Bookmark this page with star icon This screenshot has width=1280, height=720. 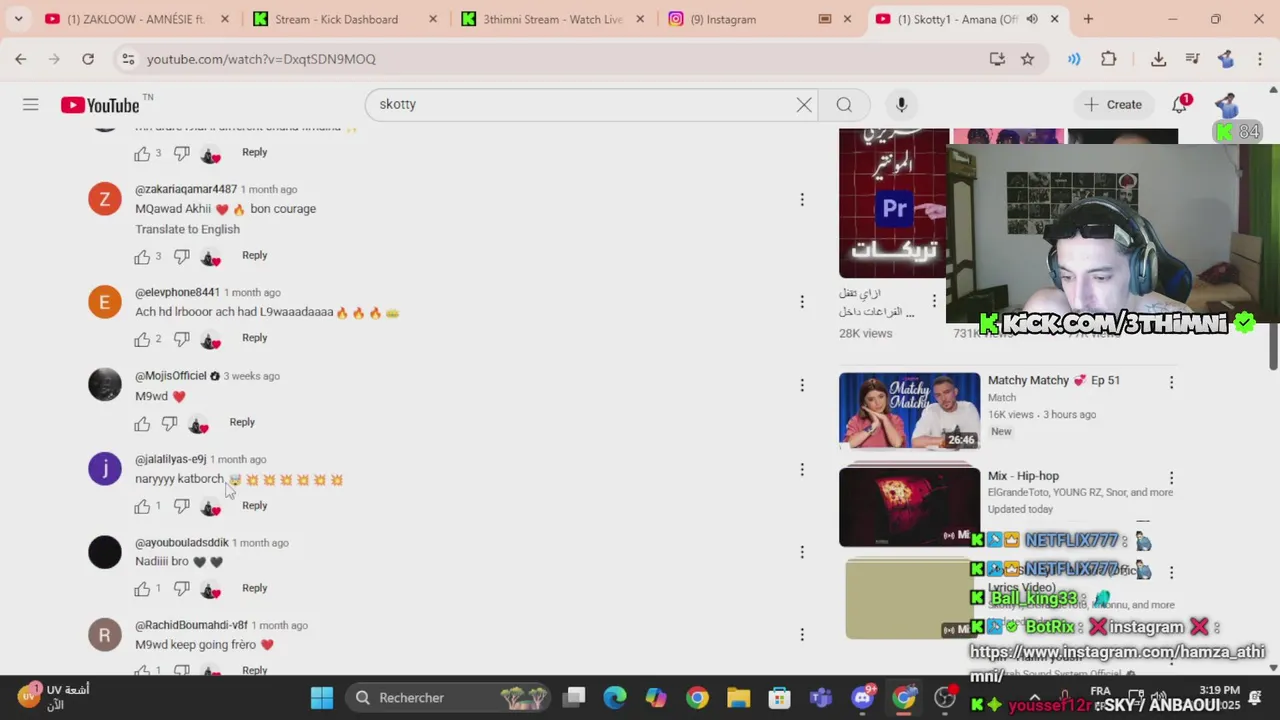click(x=1027, y=59)
